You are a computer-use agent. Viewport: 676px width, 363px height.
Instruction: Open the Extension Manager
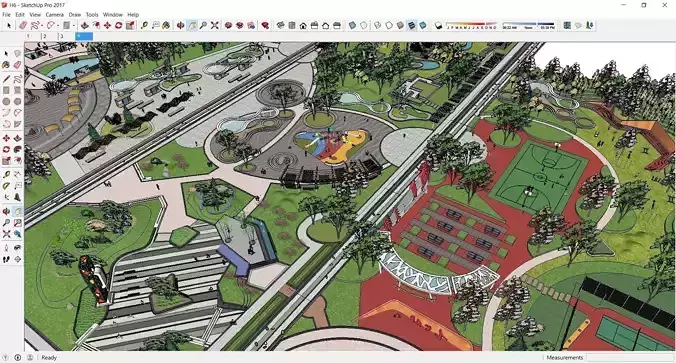pos(265,25)
